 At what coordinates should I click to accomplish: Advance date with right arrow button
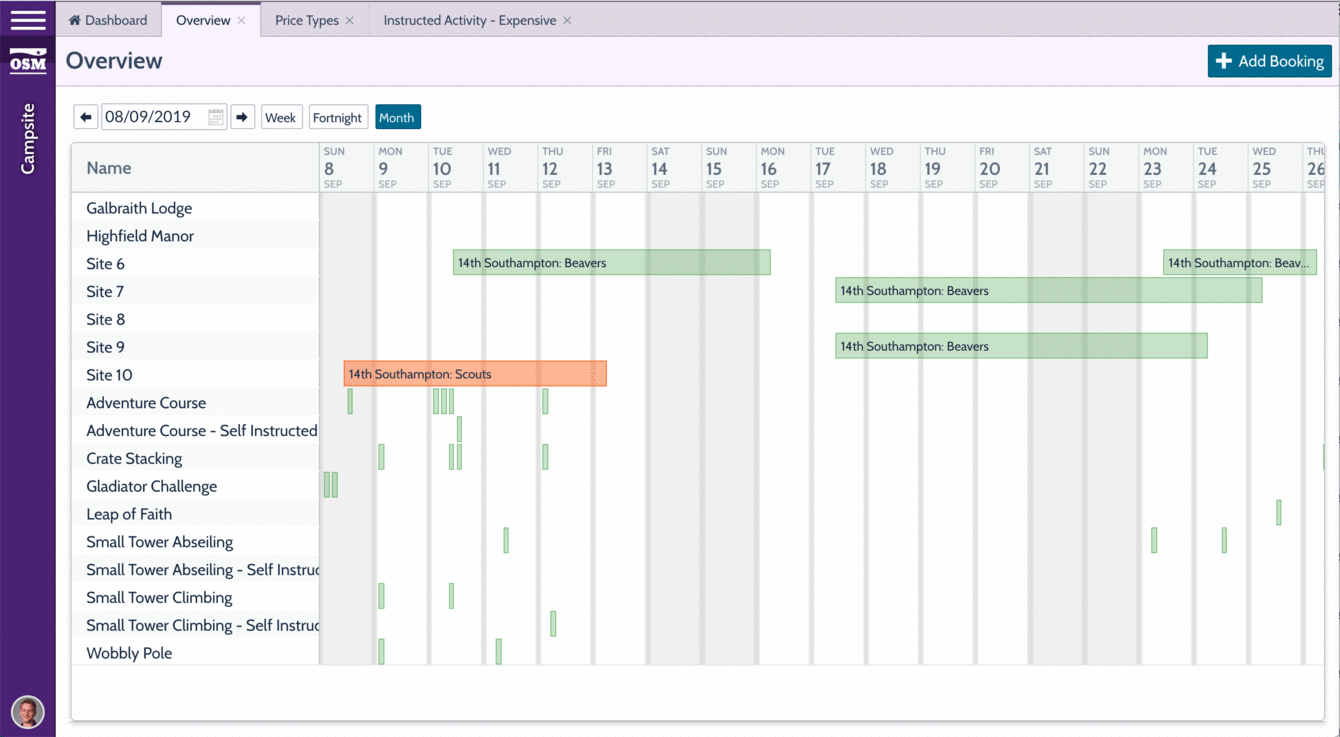242,117
